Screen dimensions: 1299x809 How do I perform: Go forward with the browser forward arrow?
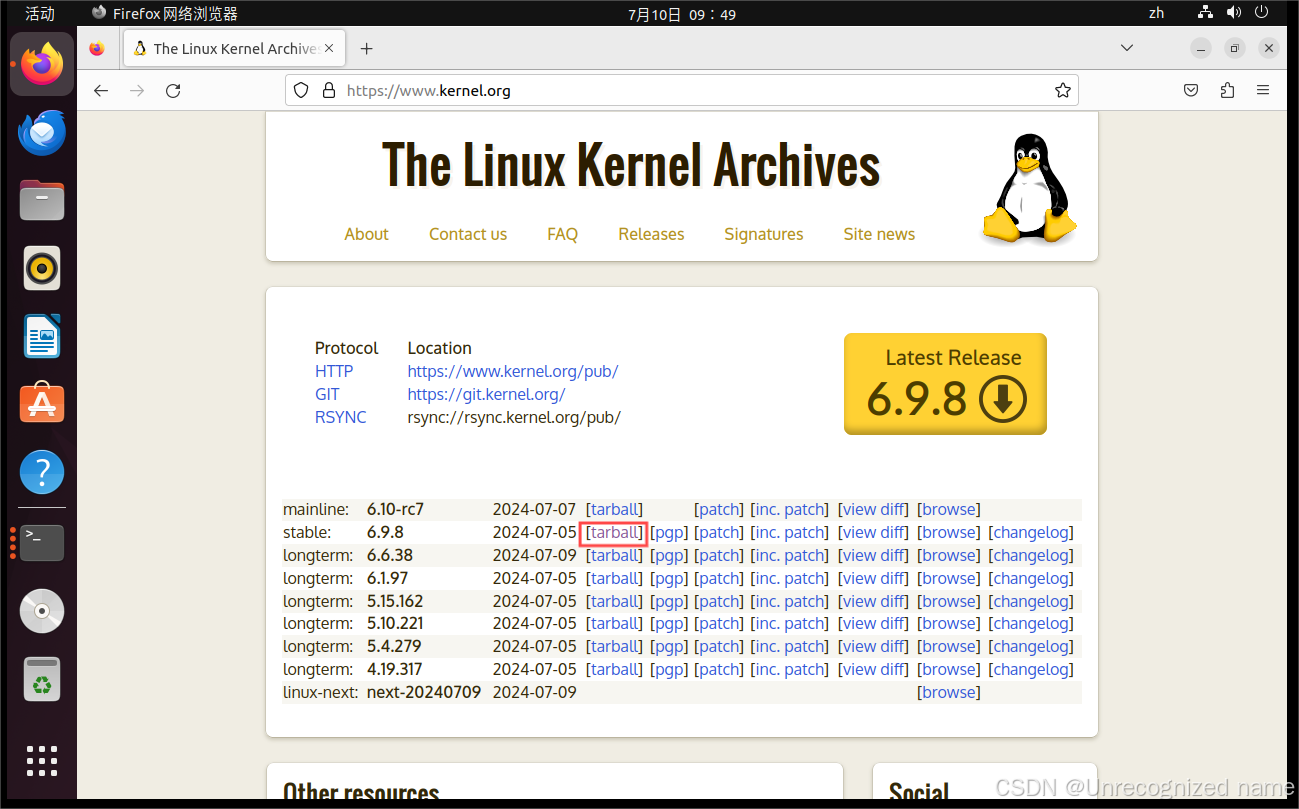pyautogui.click(x=137, y=90)
